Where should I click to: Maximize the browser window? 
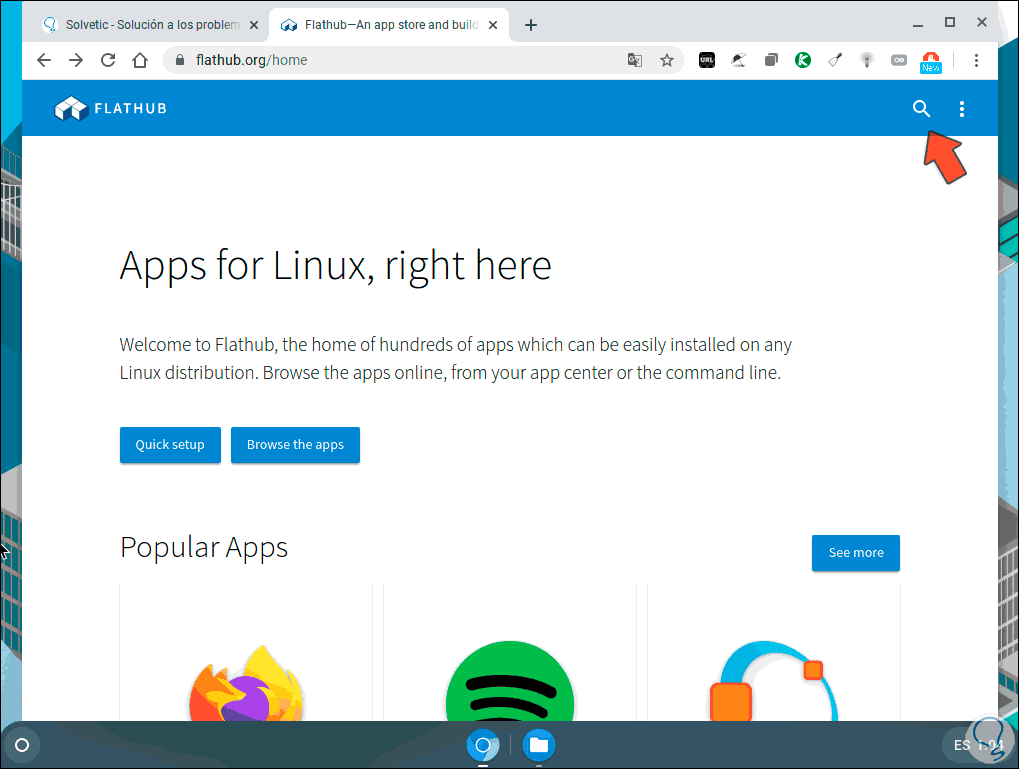(x=949, y=23)
